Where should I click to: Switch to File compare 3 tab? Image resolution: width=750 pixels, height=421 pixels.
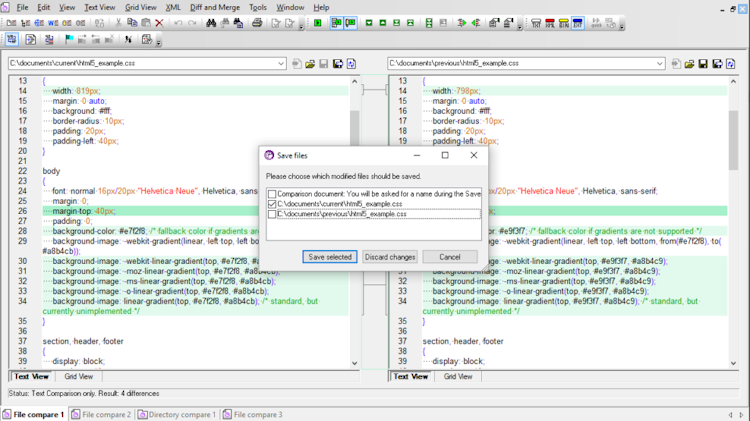(253, 414)
